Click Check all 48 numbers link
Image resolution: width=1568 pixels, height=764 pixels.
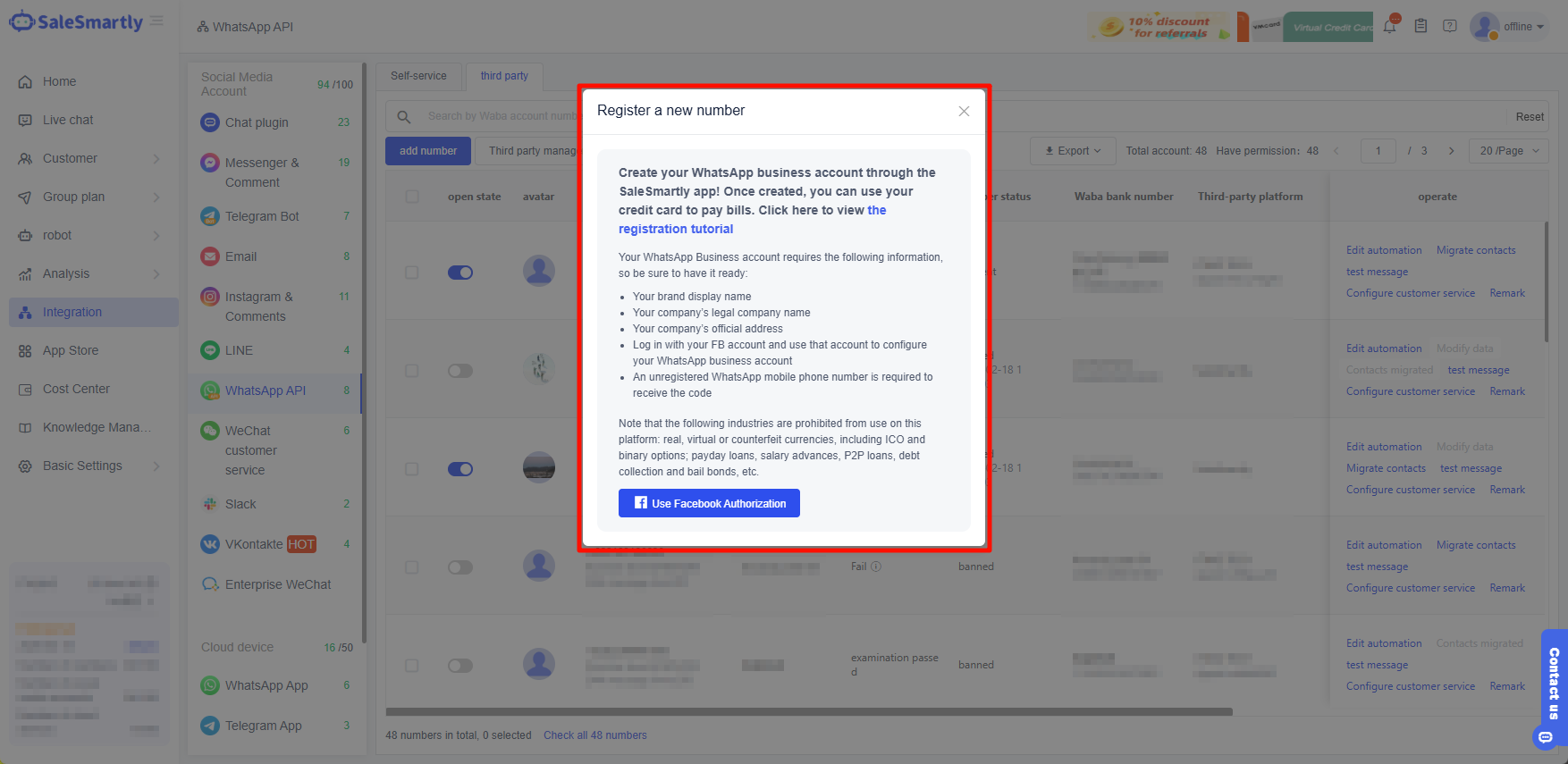[x=595, y=735]
